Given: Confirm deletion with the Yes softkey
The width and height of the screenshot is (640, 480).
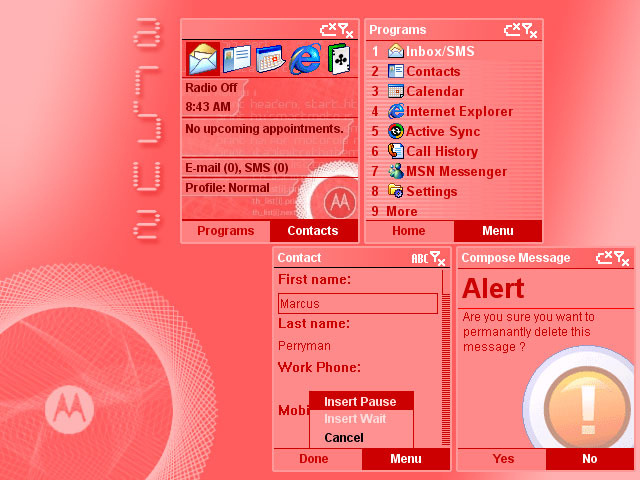Looking at the screenshot, I should pos(503,459).
